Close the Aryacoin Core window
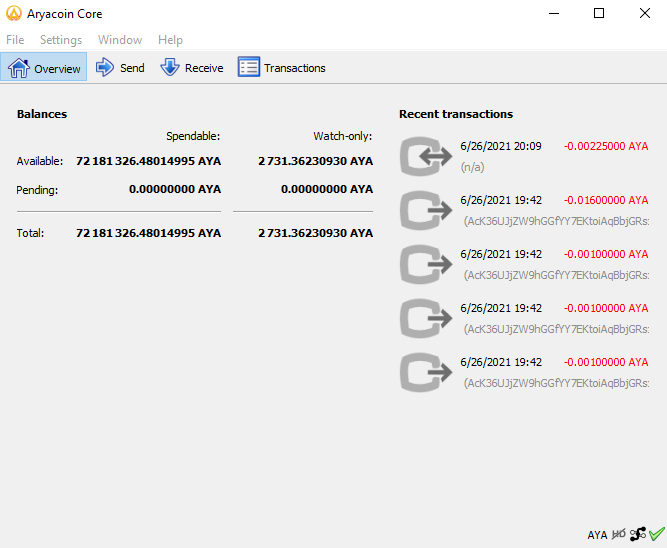Viewport: 667px width, 548px height. [x=644, y=13]
